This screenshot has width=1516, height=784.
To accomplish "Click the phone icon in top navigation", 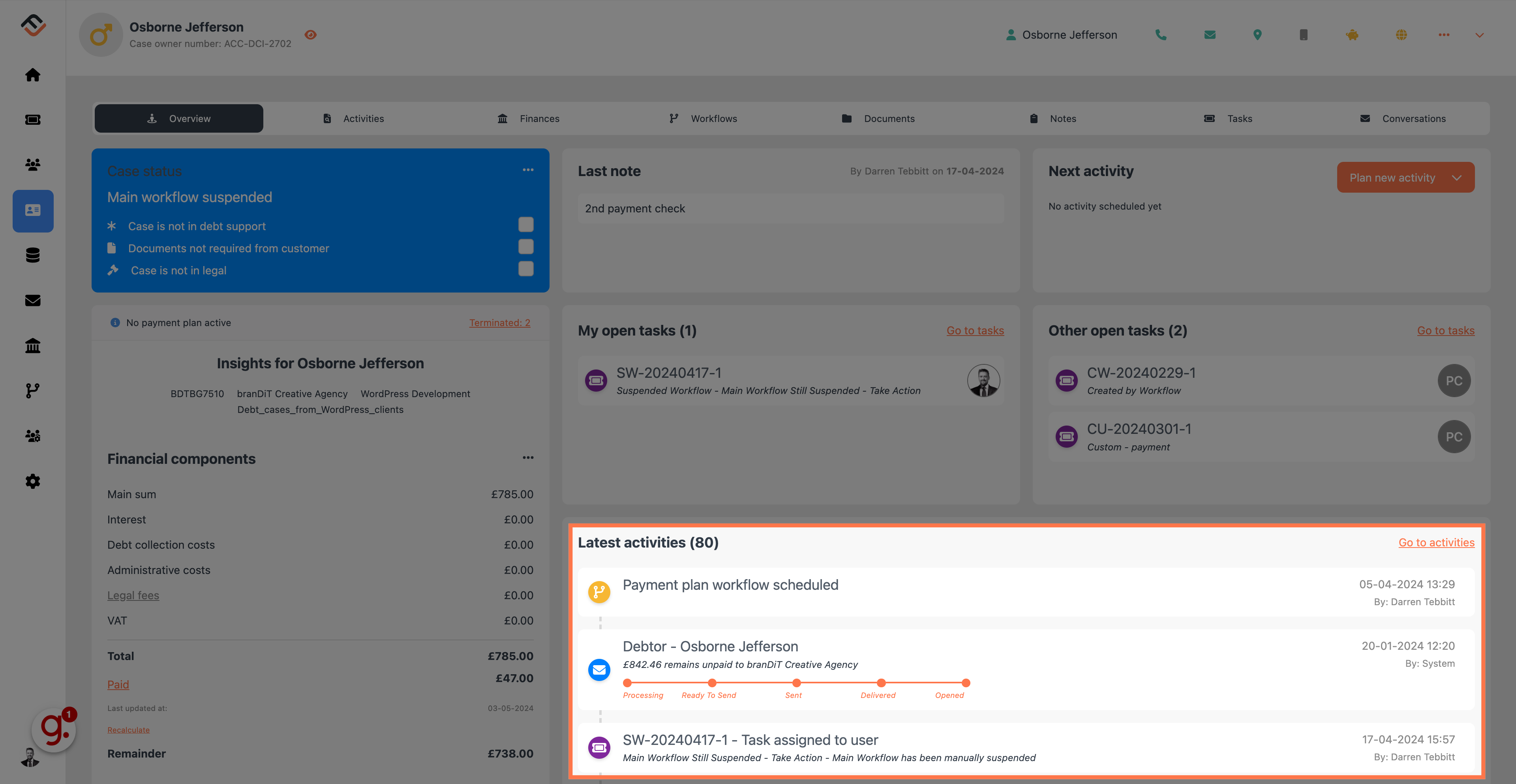I will [x=1160, y=35].
